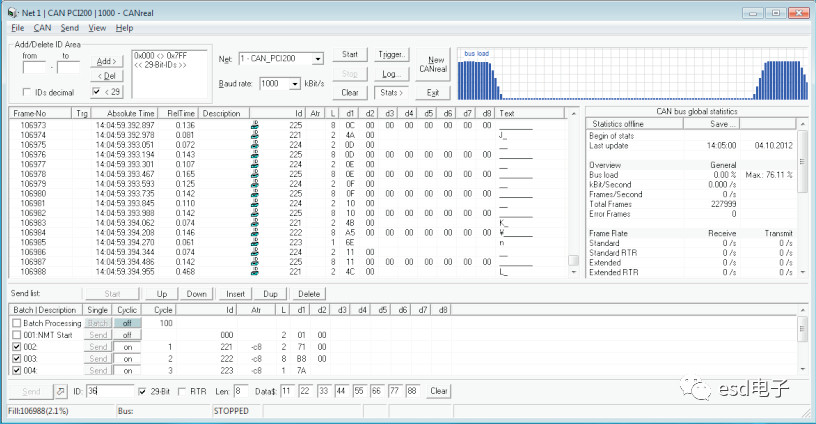Viewport: 816px width, 424px height.
Task: Click the CANreal app icon in title bar
Action: click(11, 13)
